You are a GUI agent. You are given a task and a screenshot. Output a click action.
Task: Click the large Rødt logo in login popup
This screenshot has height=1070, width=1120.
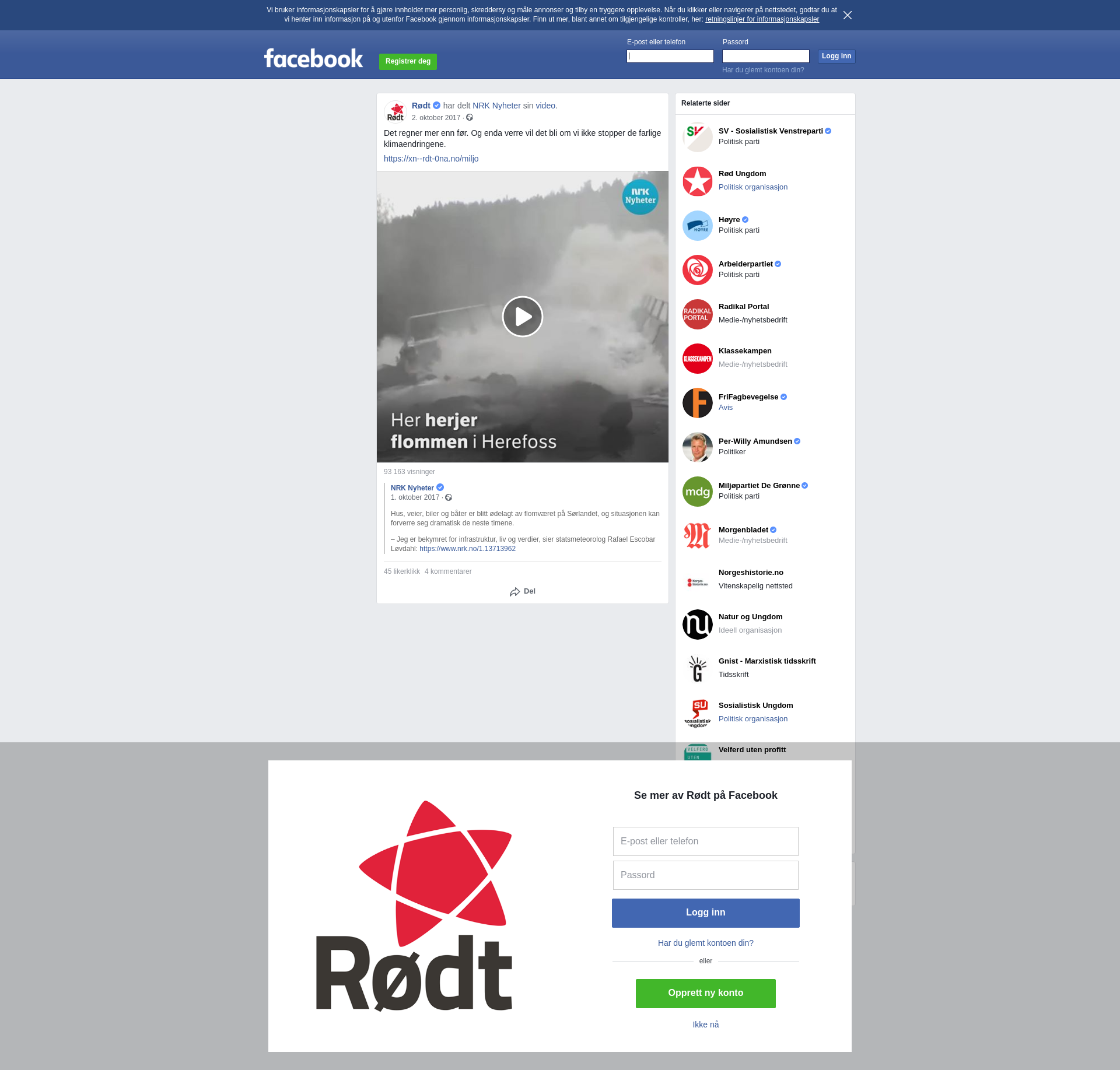(x=414, y=906)
